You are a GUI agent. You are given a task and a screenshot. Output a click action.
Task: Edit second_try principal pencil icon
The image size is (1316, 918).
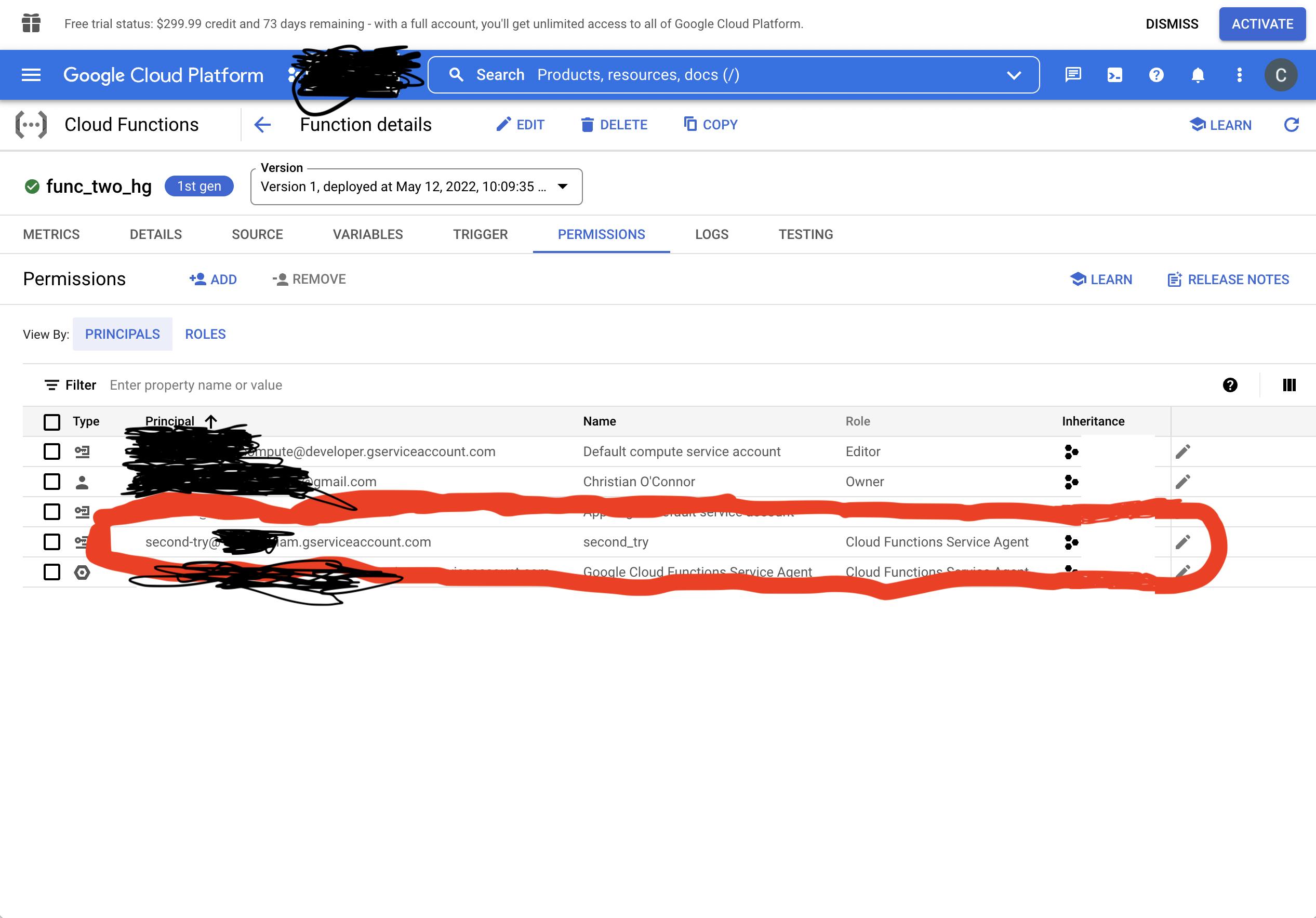(x=1183, y=542)
